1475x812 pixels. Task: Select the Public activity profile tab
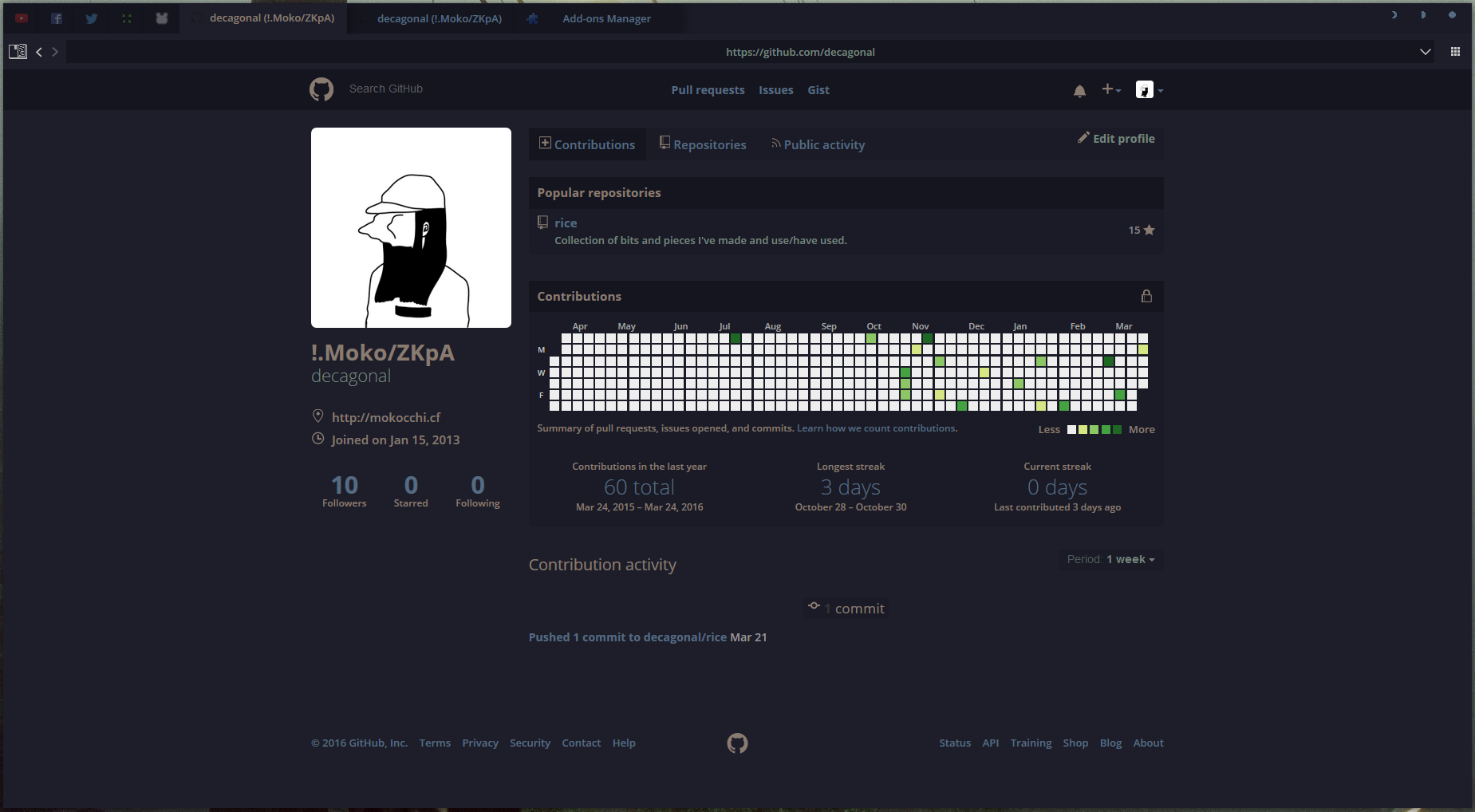[x=818, y=144]
